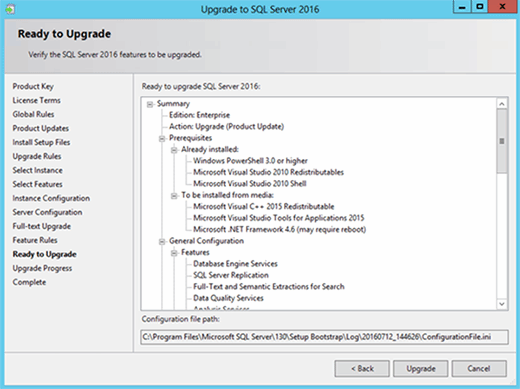Select Microsoft .NET Framework 4.6 row
The image size is (520, 389).
point(280,230)
